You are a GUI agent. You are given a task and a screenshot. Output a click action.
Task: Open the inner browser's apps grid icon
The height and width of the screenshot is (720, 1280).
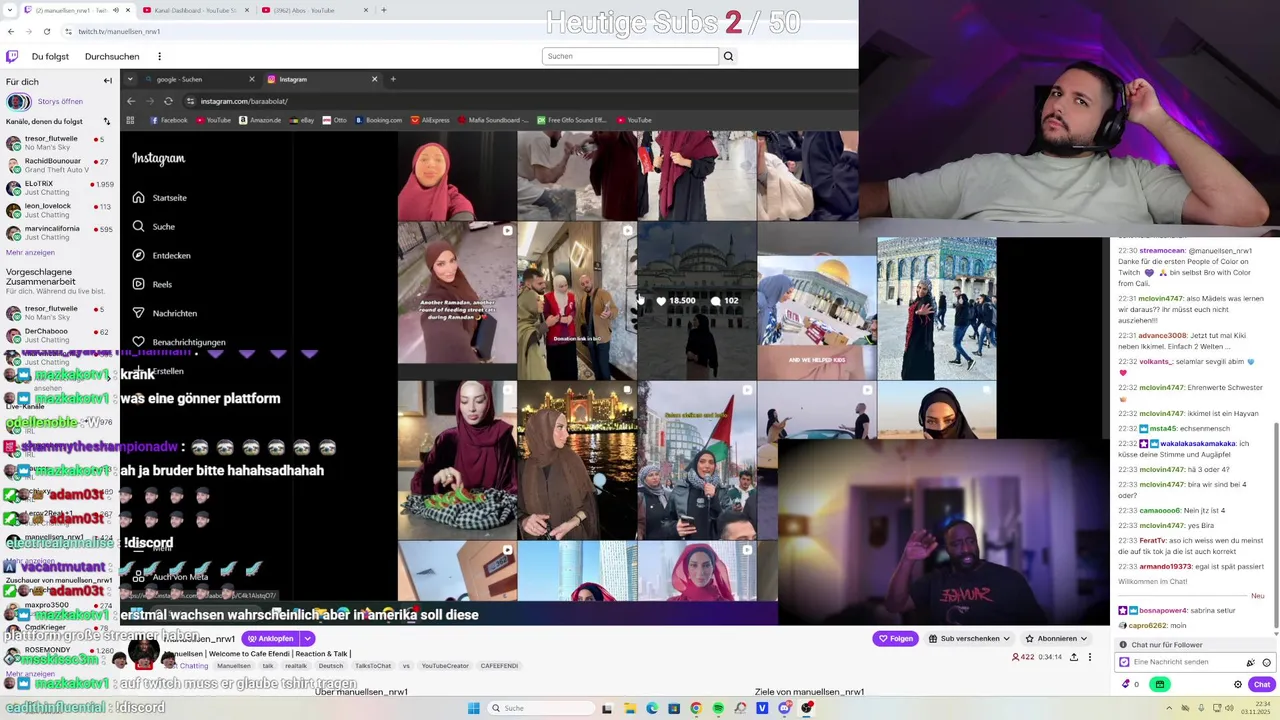(130, 120)
